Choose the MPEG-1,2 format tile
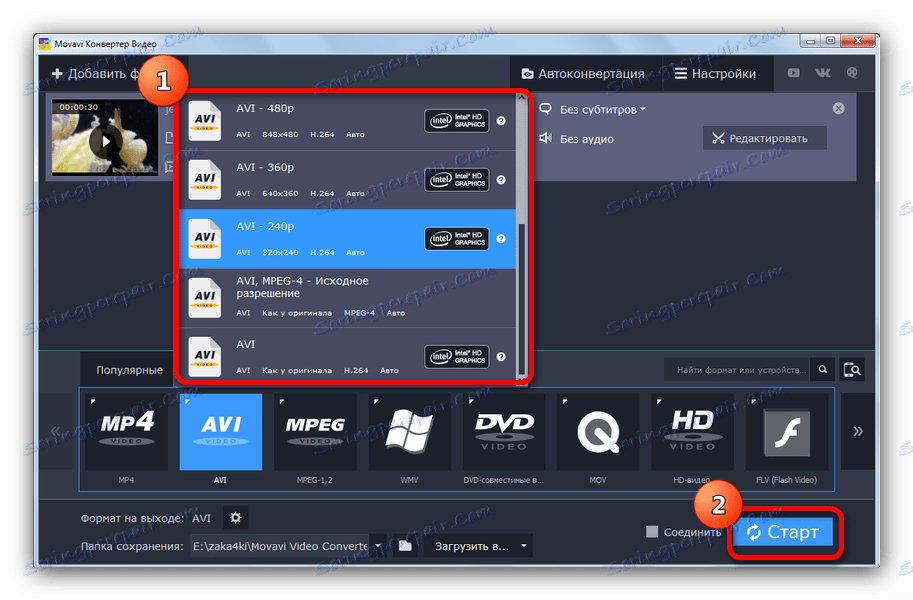 [315, 432]
